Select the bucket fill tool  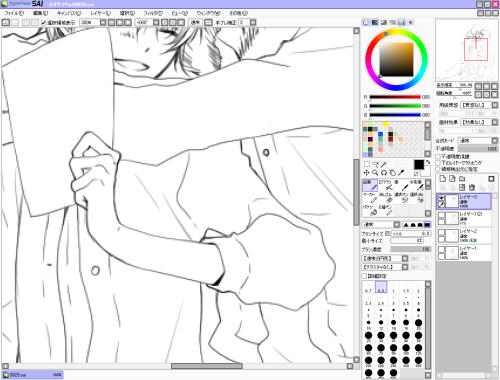370,211
